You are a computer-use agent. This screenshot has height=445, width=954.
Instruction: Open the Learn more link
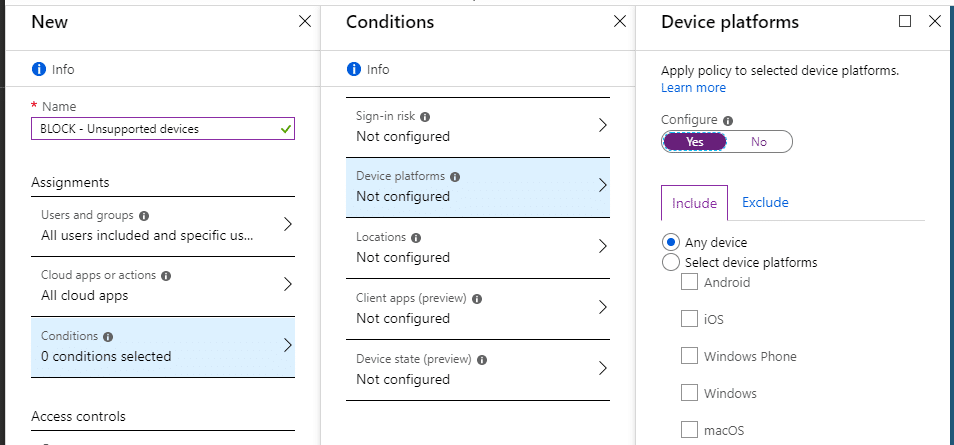pos(693,88)
